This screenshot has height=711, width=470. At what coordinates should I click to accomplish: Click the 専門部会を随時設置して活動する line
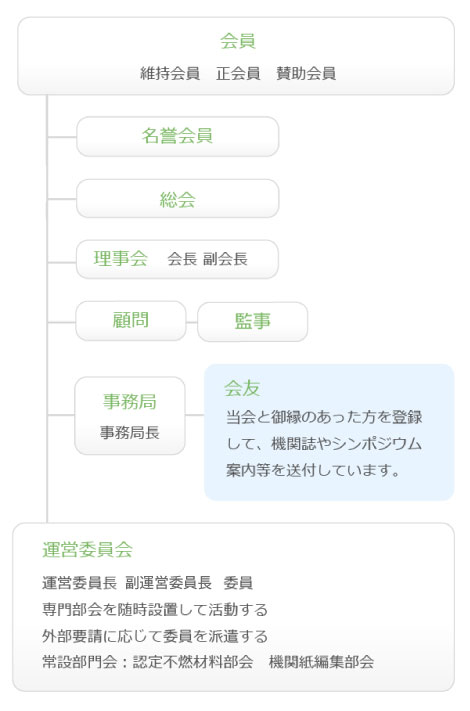coord(155,609)
